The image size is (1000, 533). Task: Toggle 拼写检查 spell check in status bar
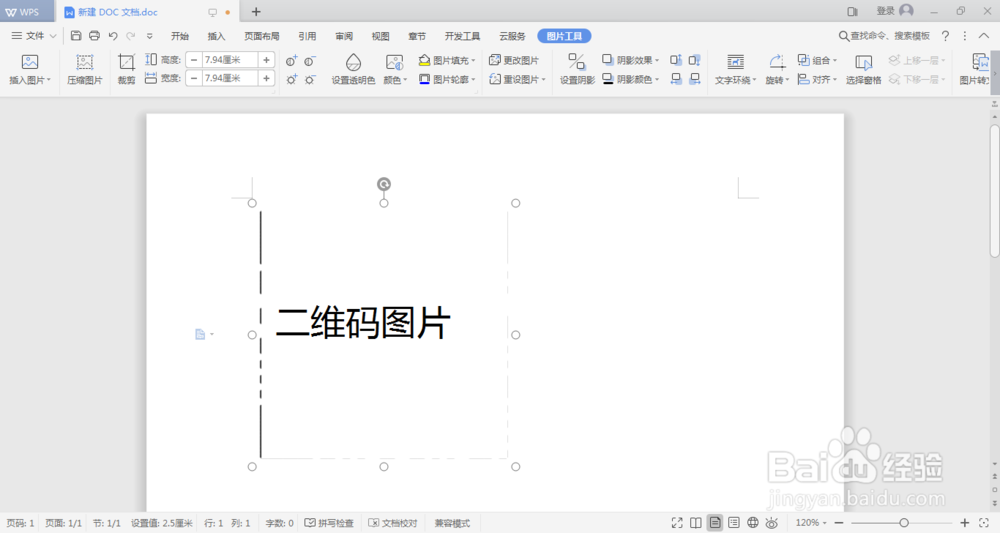point(329,523)
